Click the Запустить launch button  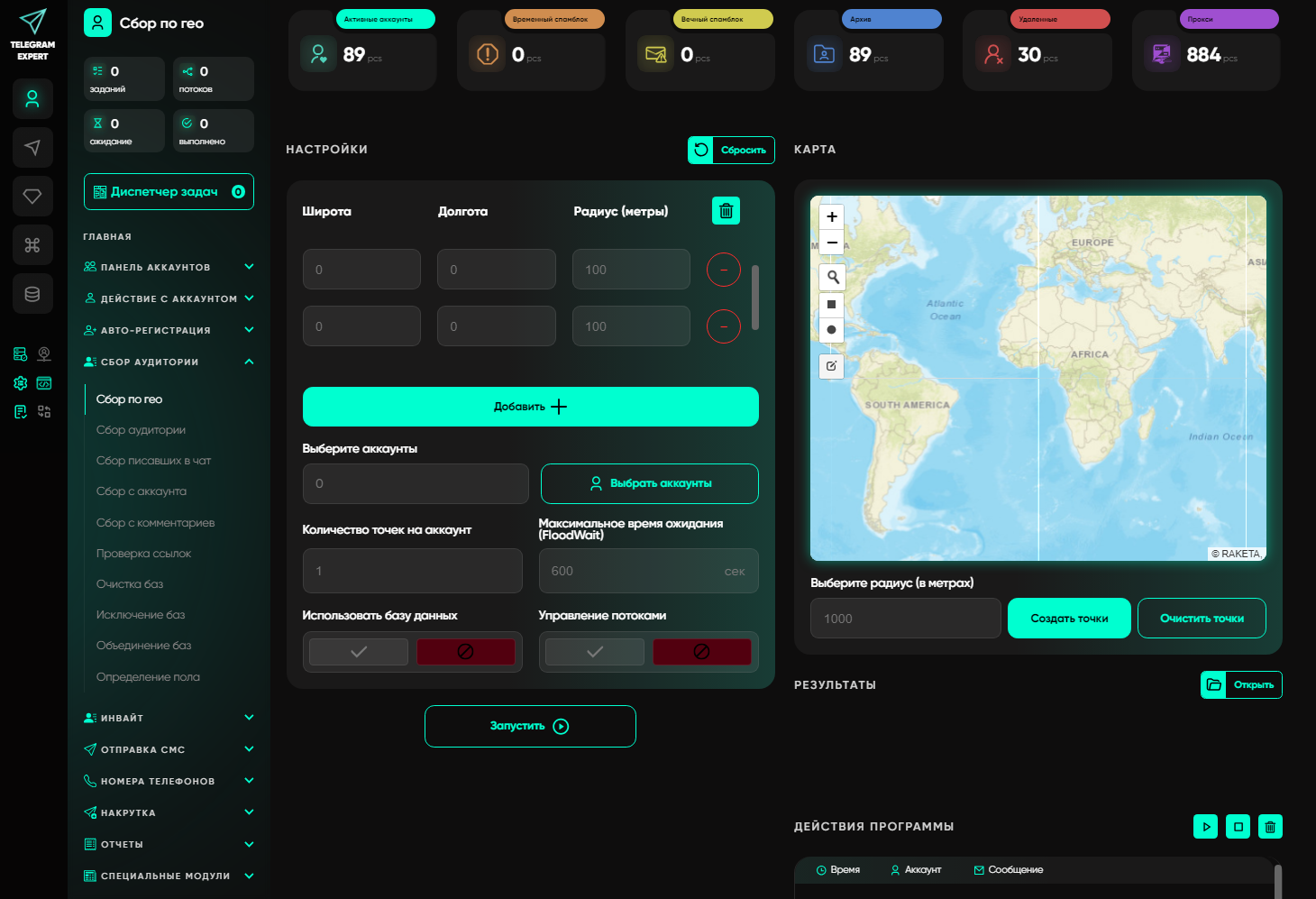click(530, 726)
